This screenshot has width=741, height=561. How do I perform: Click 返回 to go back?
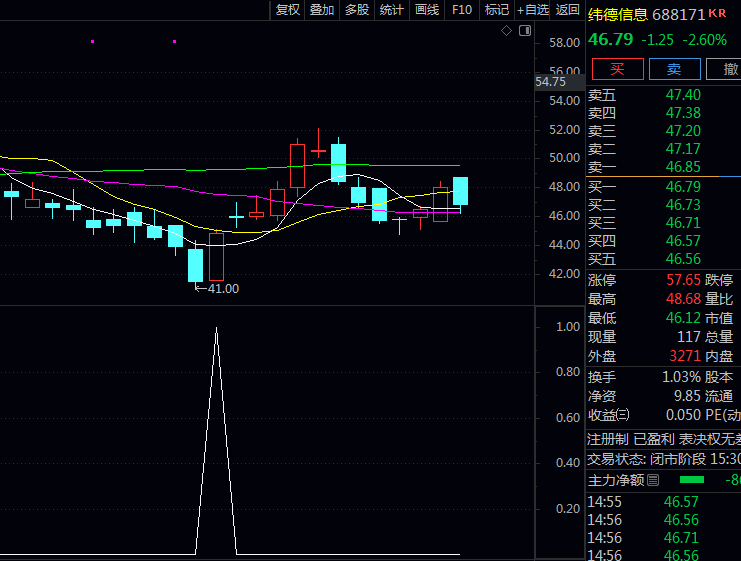[567, 10]
